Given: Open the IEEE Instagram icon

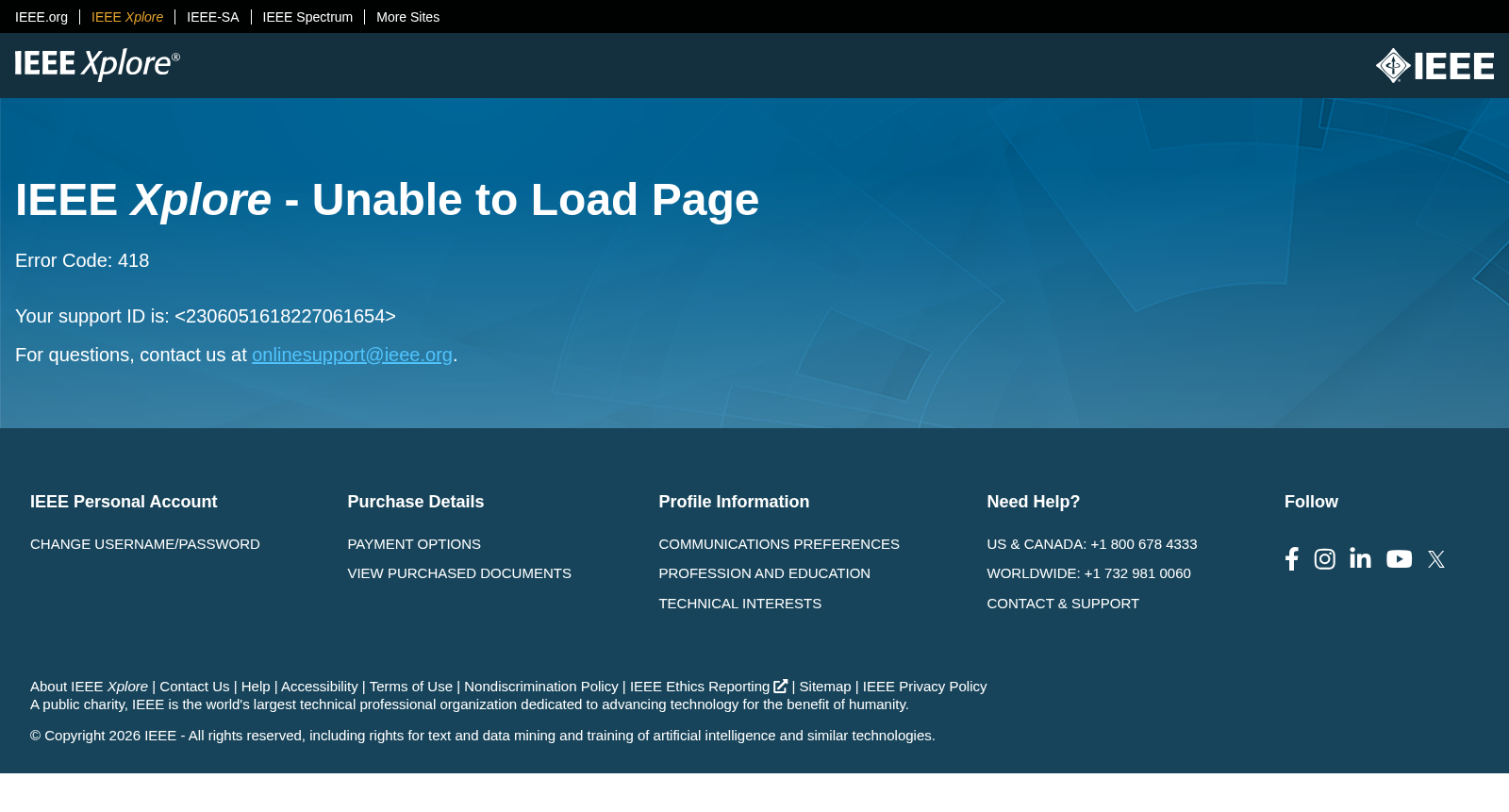Looking at the screenshot, I should [x=1325, y=559].
